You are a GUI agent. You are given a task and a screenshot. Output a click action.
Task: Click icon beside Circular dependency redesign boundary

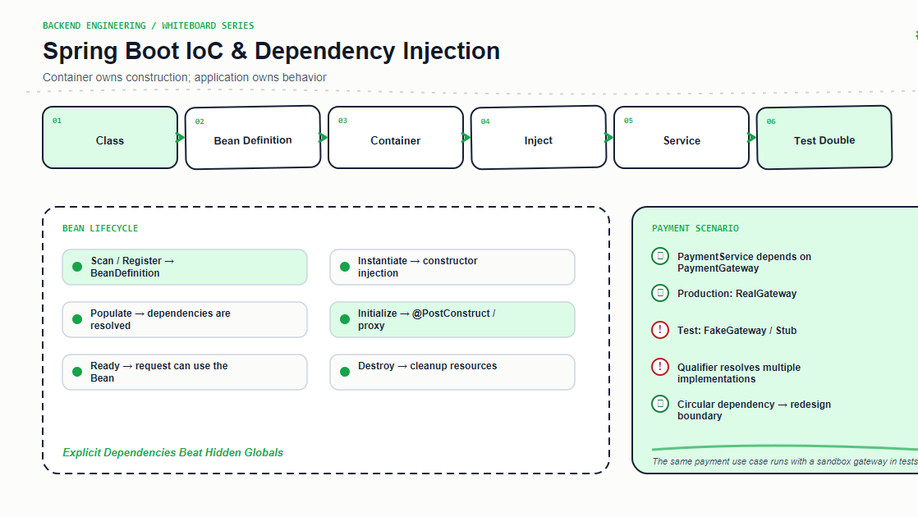coord(660,403)
